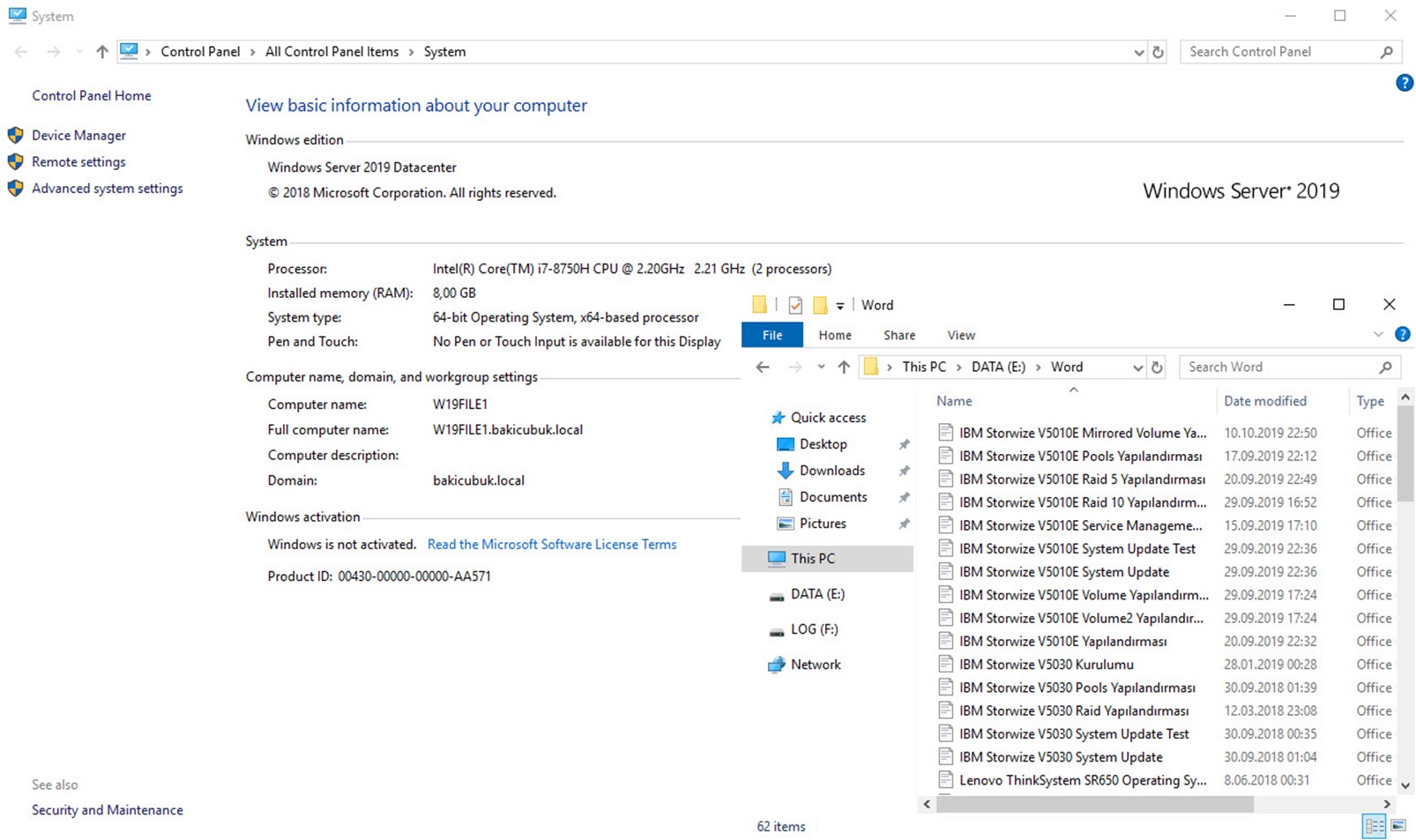Select 'All Control Panel Items' breadcrumb
Screen dimensions: 1416x840
[x=332, y=51]
